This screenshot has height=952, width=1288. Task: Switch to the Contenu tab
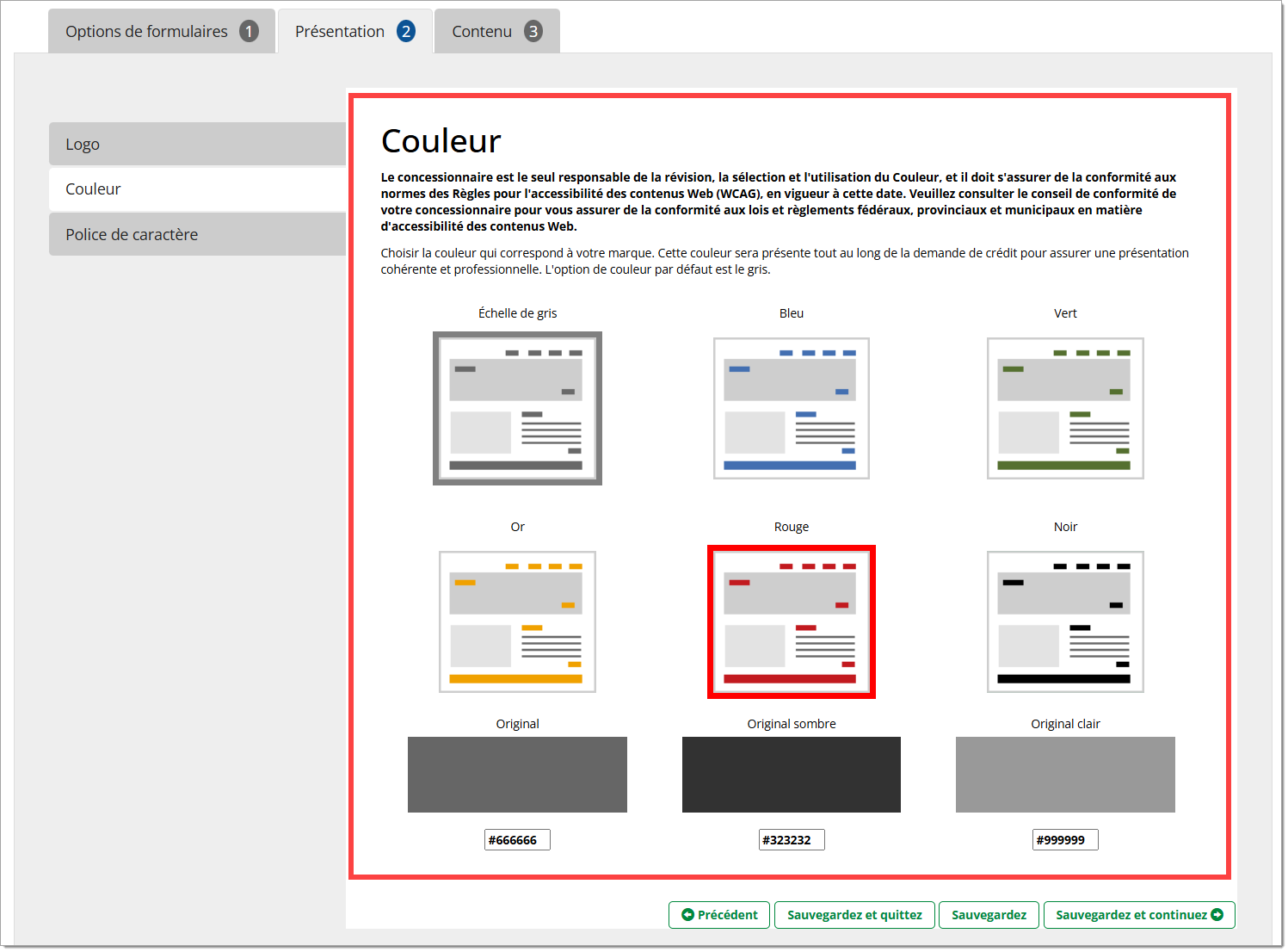[496, 32]
